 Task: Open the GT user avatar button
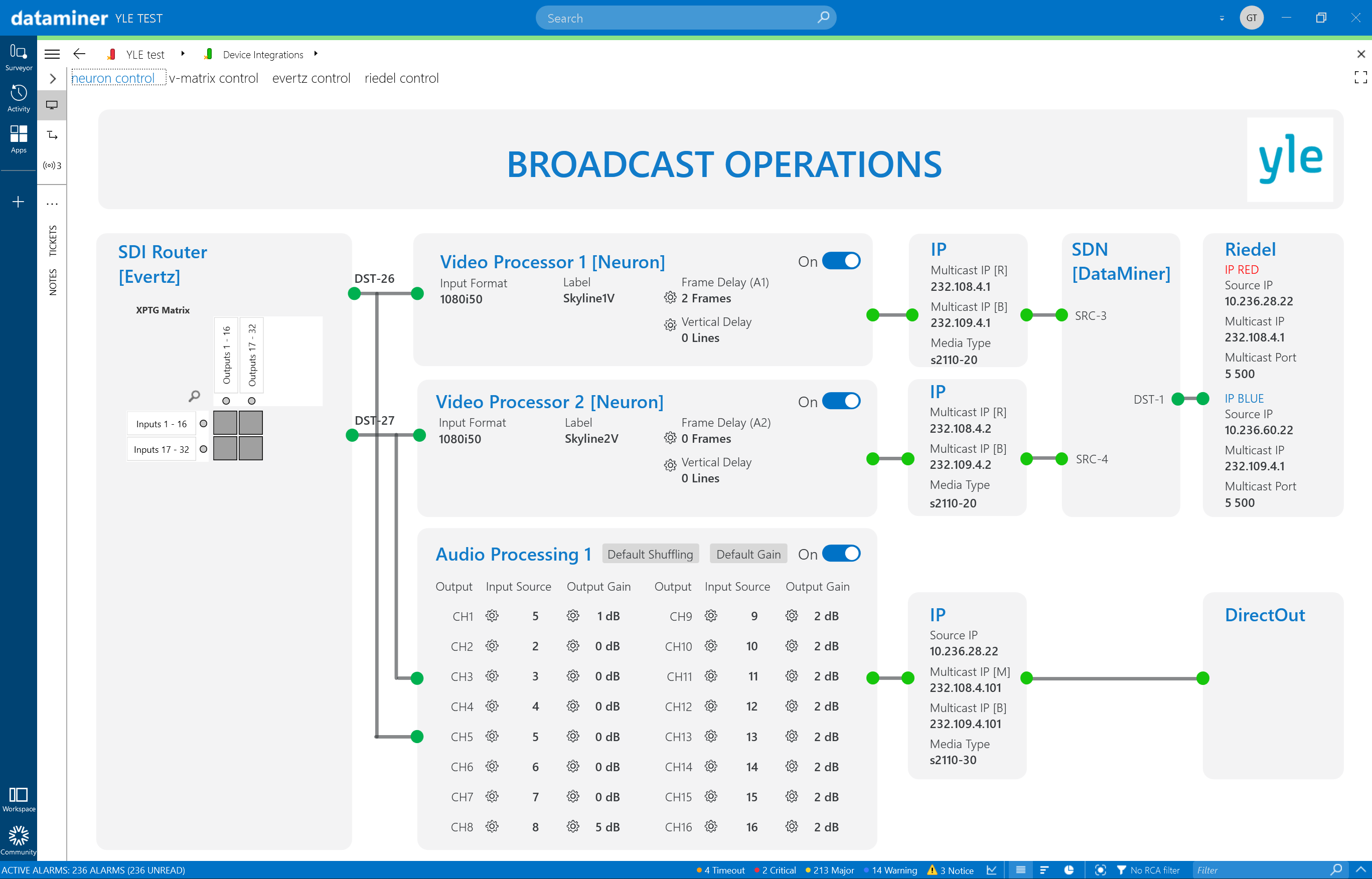pyautogui.click(x=1251, y=18)
